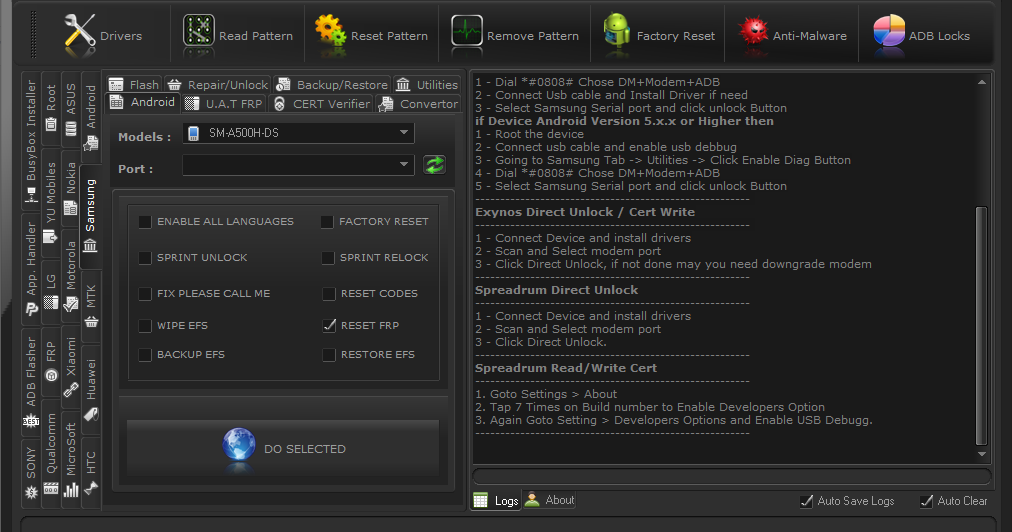Image resolution: width=1012 pixels, height=532 pixels.
Task: Open the FRP side tab
Action: pyautogui.click(x=51, y=362)
